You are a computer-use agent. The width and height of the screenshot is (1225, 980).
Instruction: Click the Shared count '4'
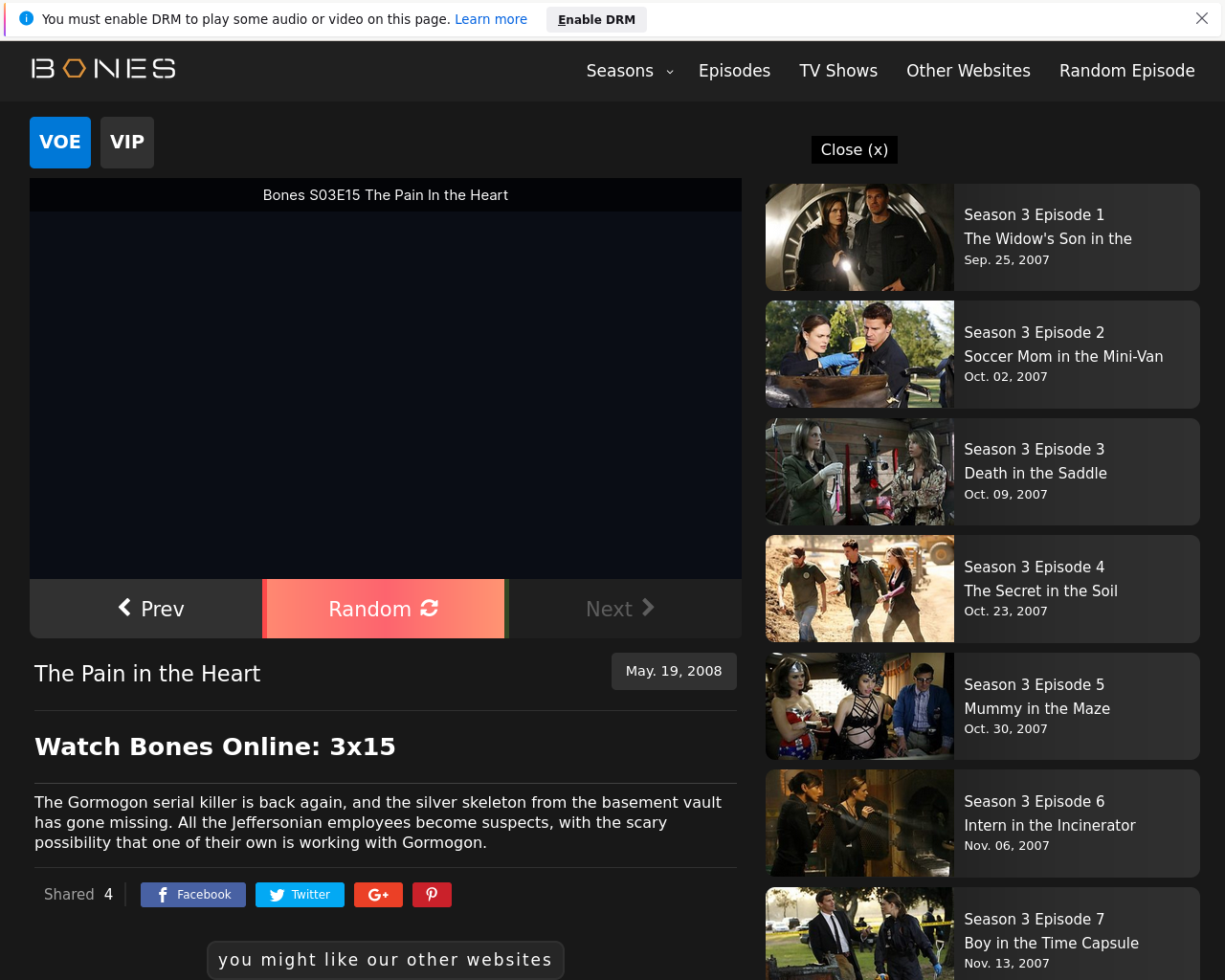click(108, 894)
